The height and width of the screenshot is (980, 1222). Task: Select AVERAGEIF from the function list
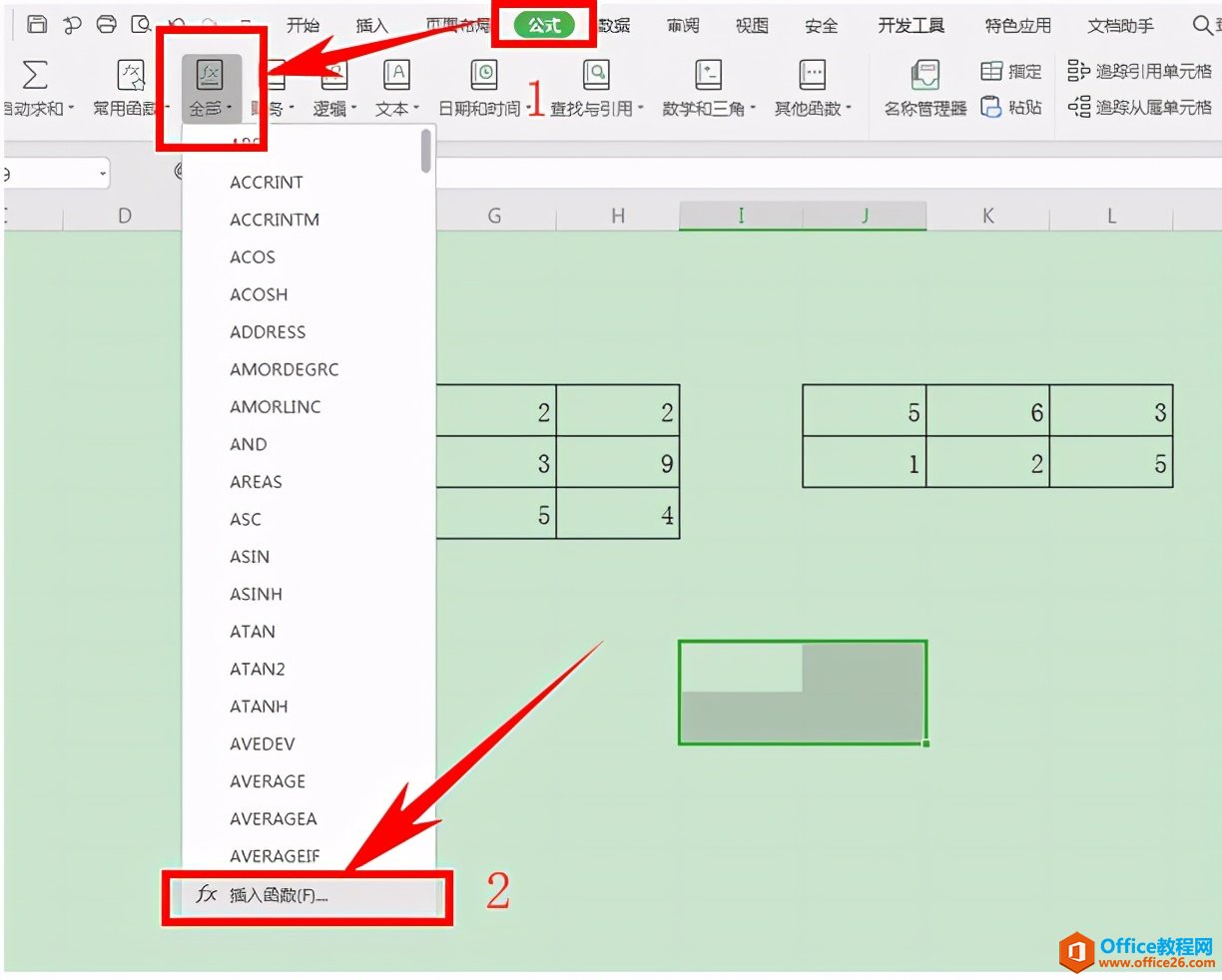(x=275, y=855)
